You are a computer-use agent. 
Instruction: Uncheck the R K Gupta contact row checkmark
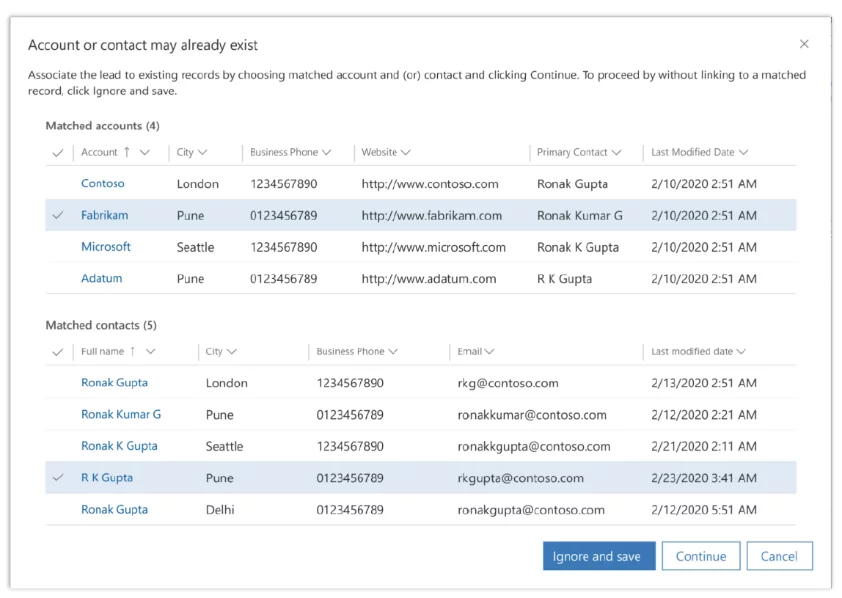[58, 477]
